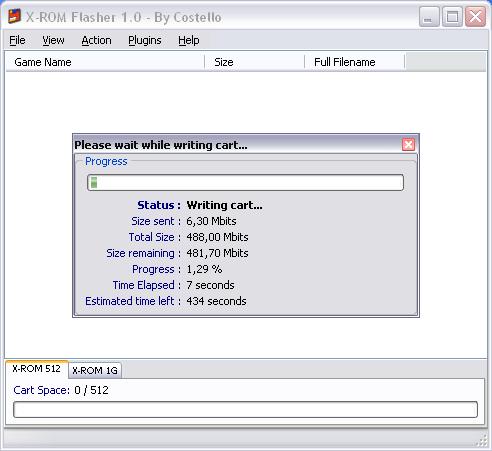The width and height of the screenshot is (492, 451).
Task: Minimize the X-ROM Flasher window
Action: [429, 17]
